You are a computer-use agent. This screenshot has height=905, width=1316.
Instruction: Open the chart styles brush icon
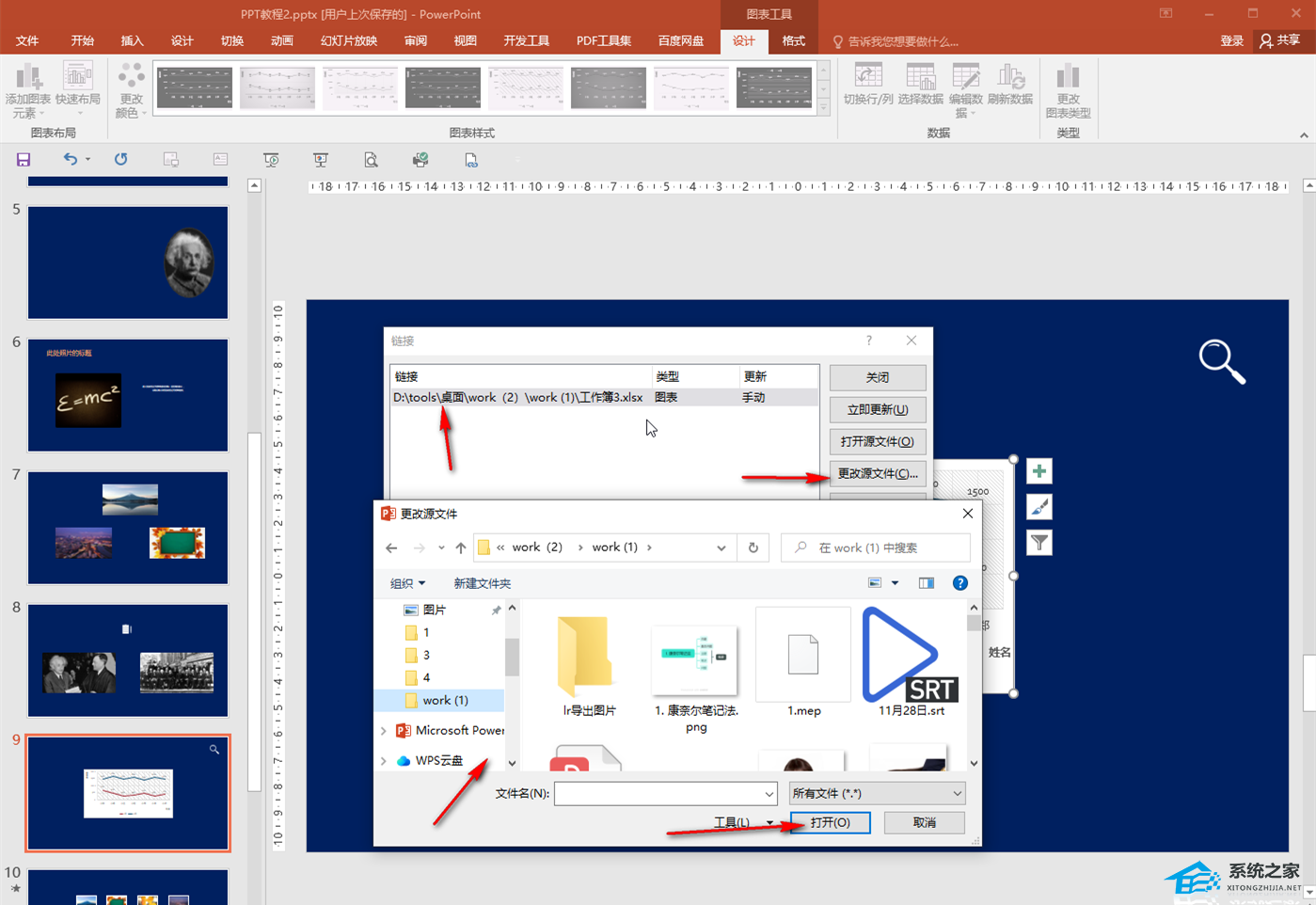click(1039, 507)
